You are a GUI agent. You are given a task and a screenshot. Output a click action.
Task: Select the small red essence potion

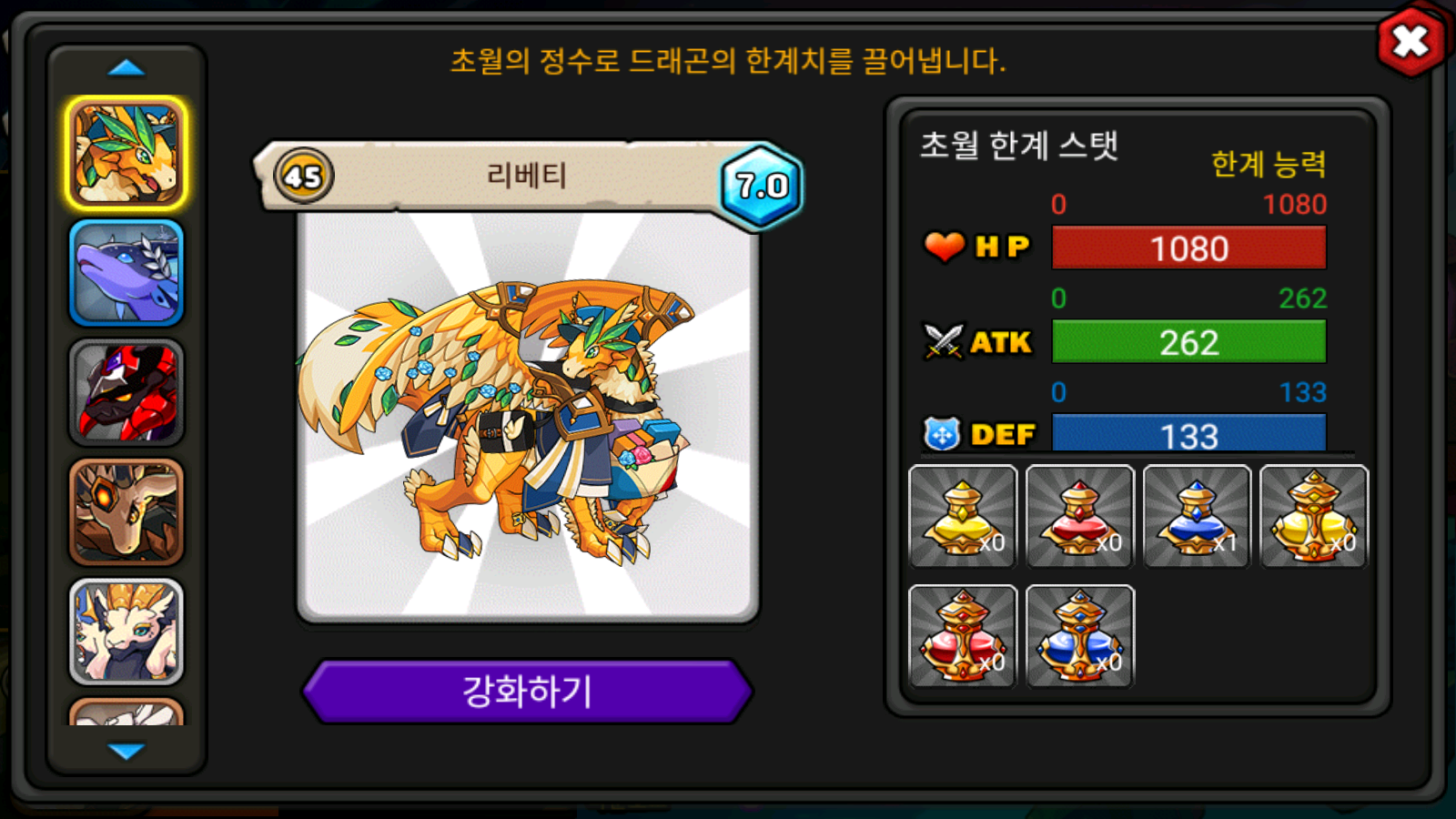pos(1080,517)
